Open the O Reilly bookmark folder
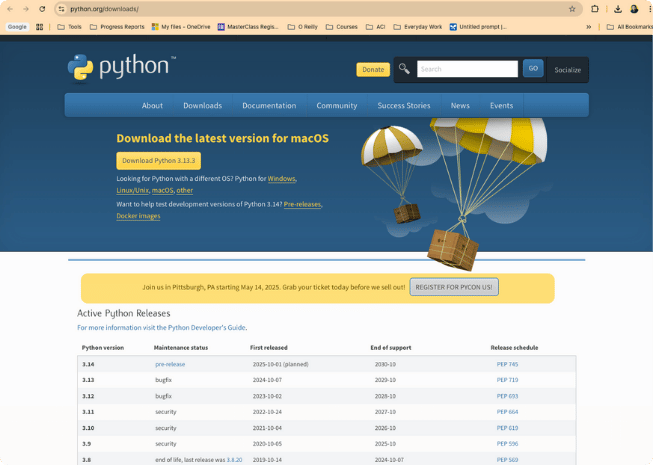 click(303, 27)
